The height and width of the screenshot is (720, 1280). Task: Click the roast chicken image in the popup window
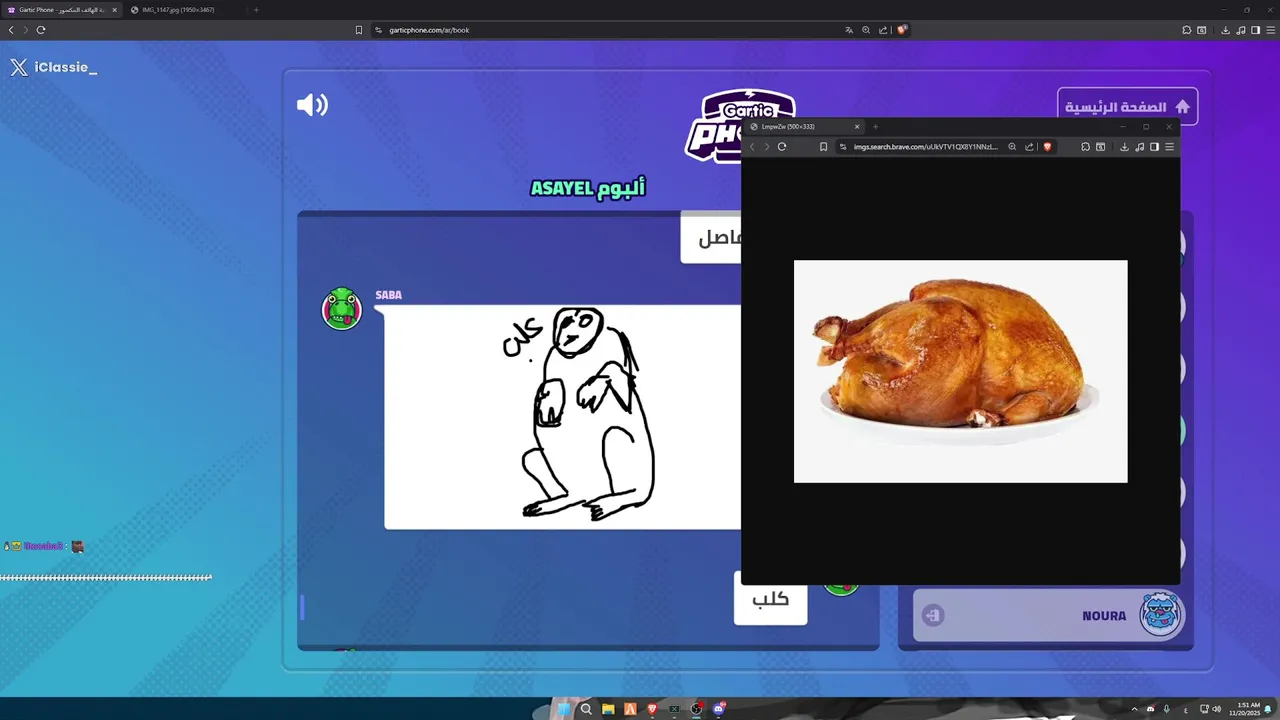(x=960, y=371)
